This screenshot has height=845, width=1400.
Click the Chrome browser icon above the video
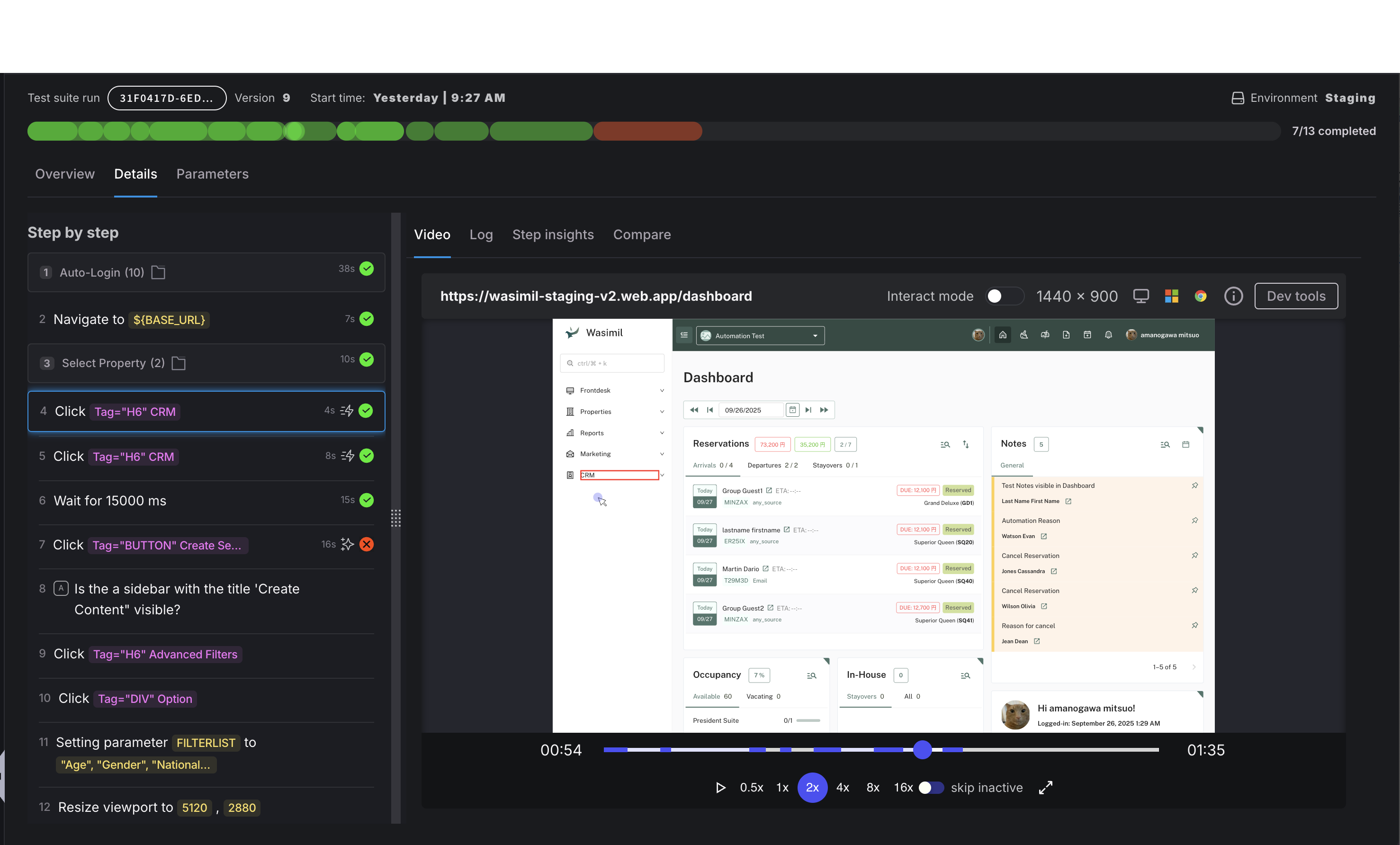(1201, 296)
